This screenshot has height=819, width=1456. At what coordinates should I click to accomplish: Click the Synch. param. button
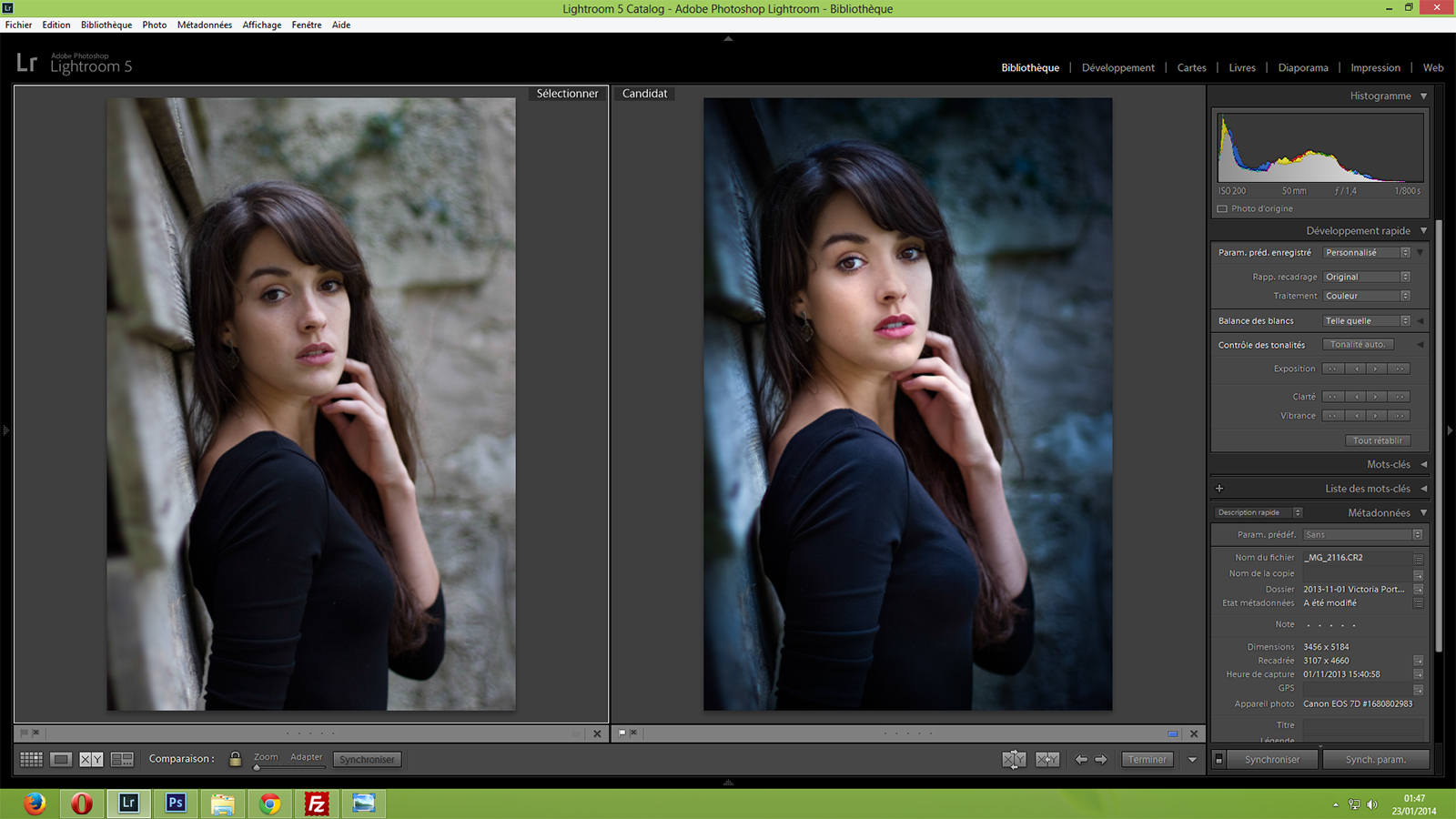[1375, 759]
